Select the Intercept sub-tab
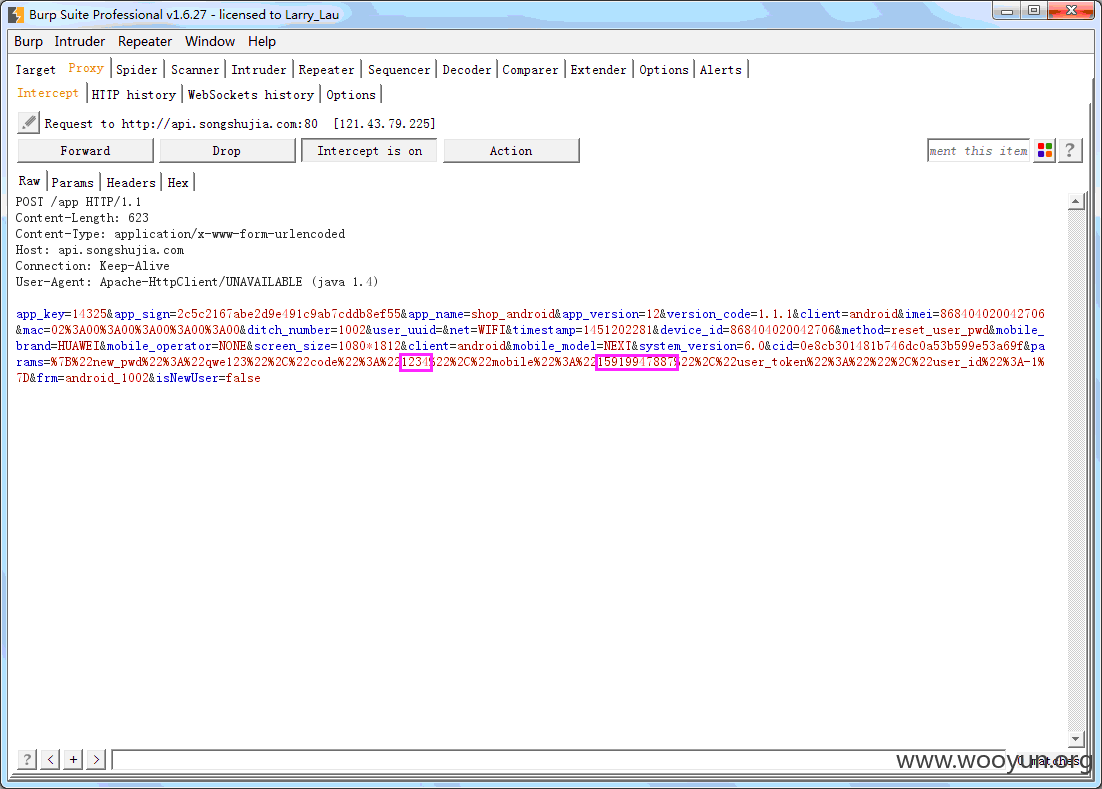This screenshot has width=1102, height=789. coord(48,93)
